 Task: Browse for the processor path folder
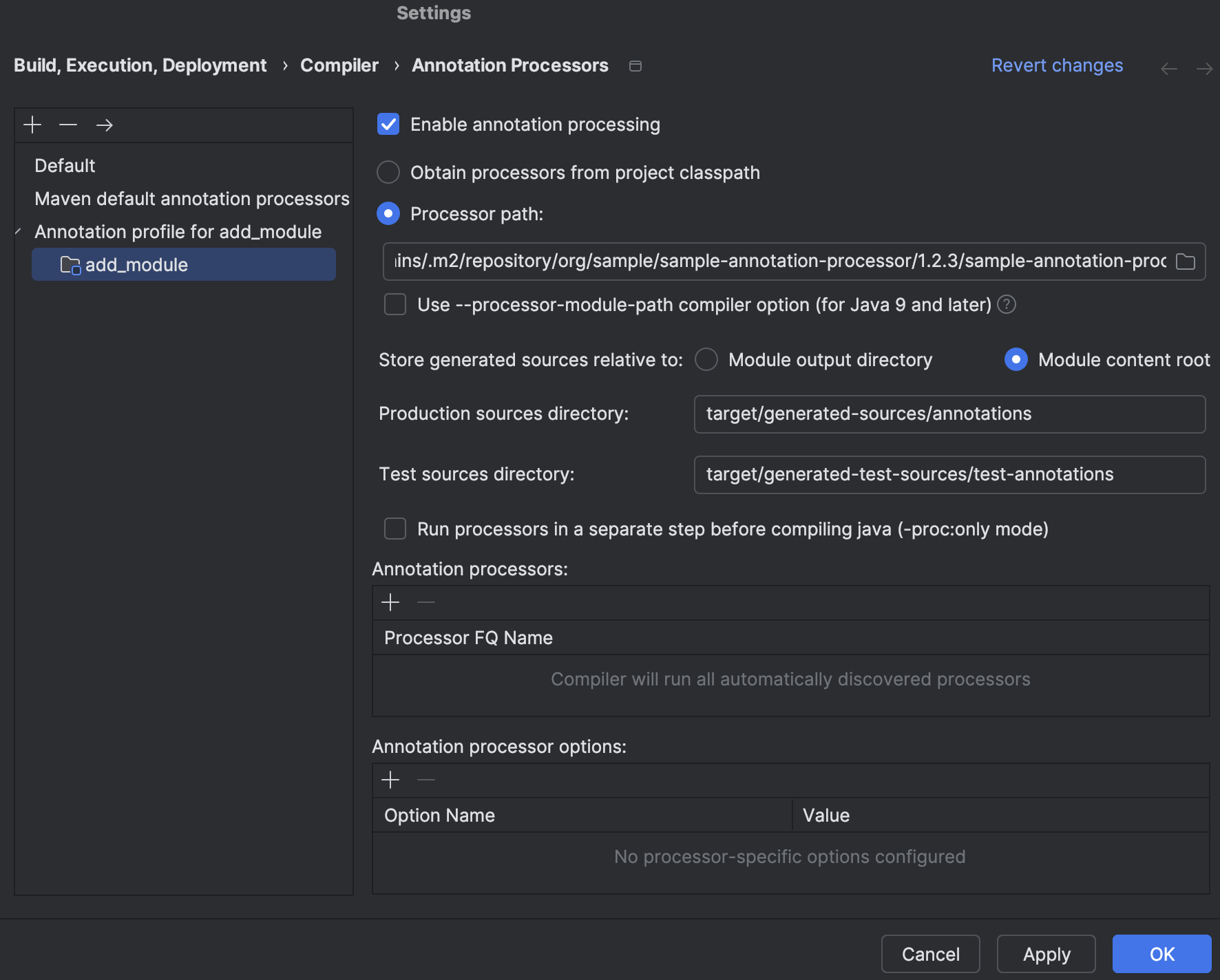pyautogui.click(x=1187, y=262)
